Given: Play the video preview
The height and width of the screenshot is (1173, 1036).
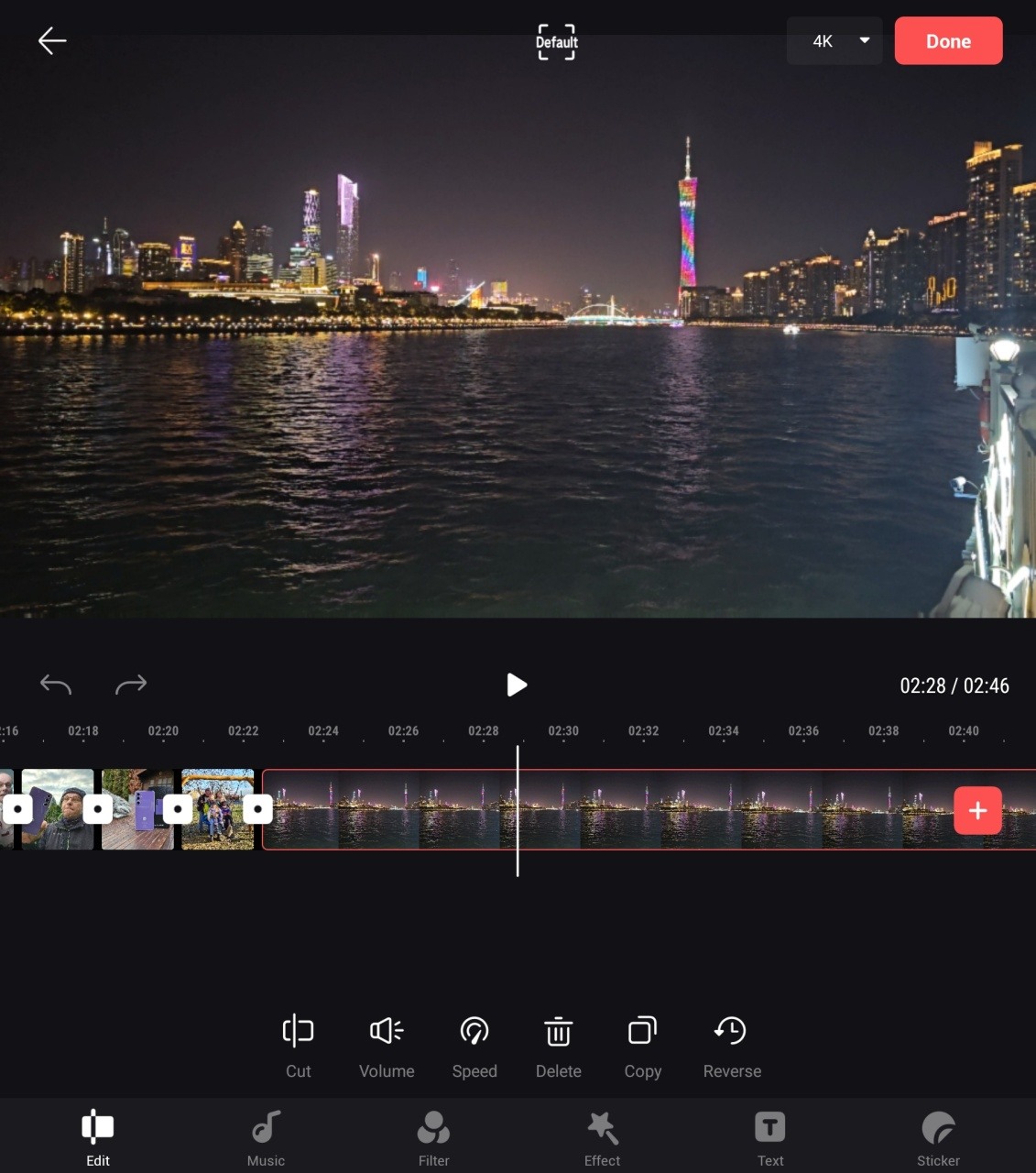Looking at the screenshot, I should coord(517,685).
